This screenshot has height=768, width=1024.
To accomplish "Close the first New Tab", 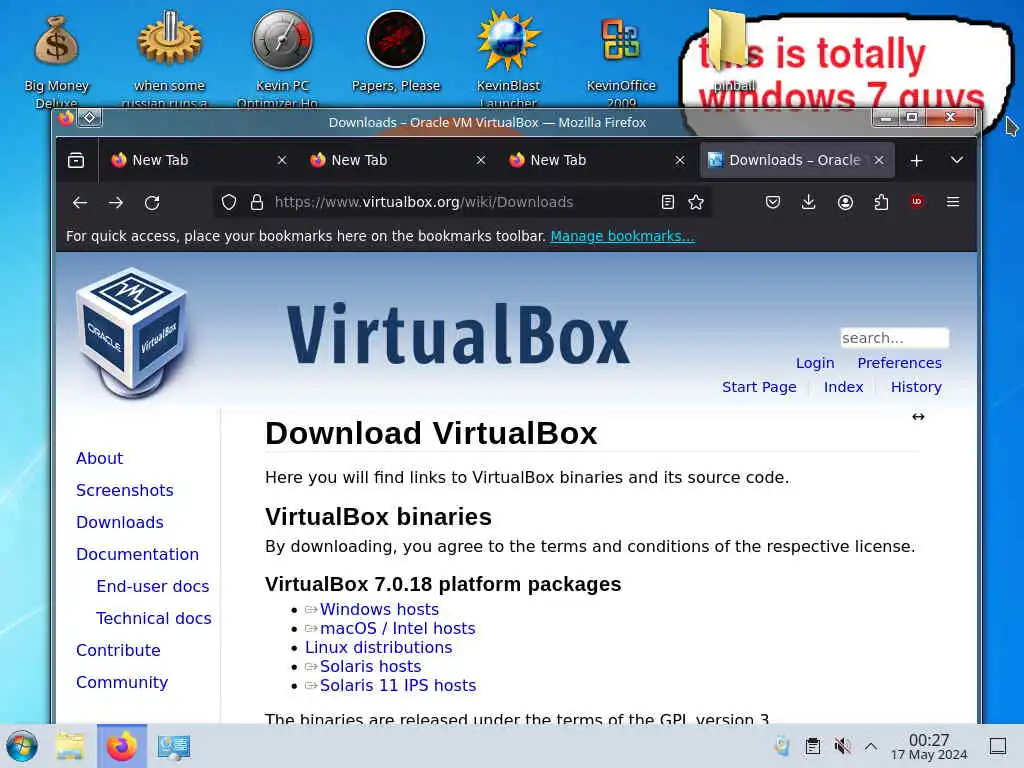I will pyautogui.click(x=282, y=160).
